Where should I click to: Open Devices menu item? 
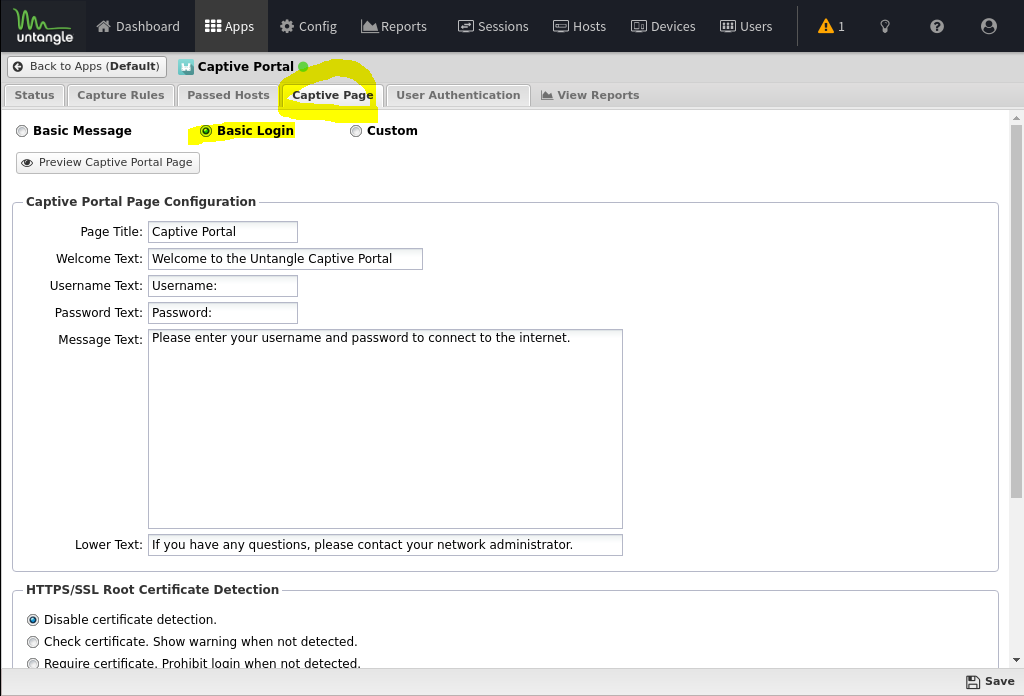[663, 26]
